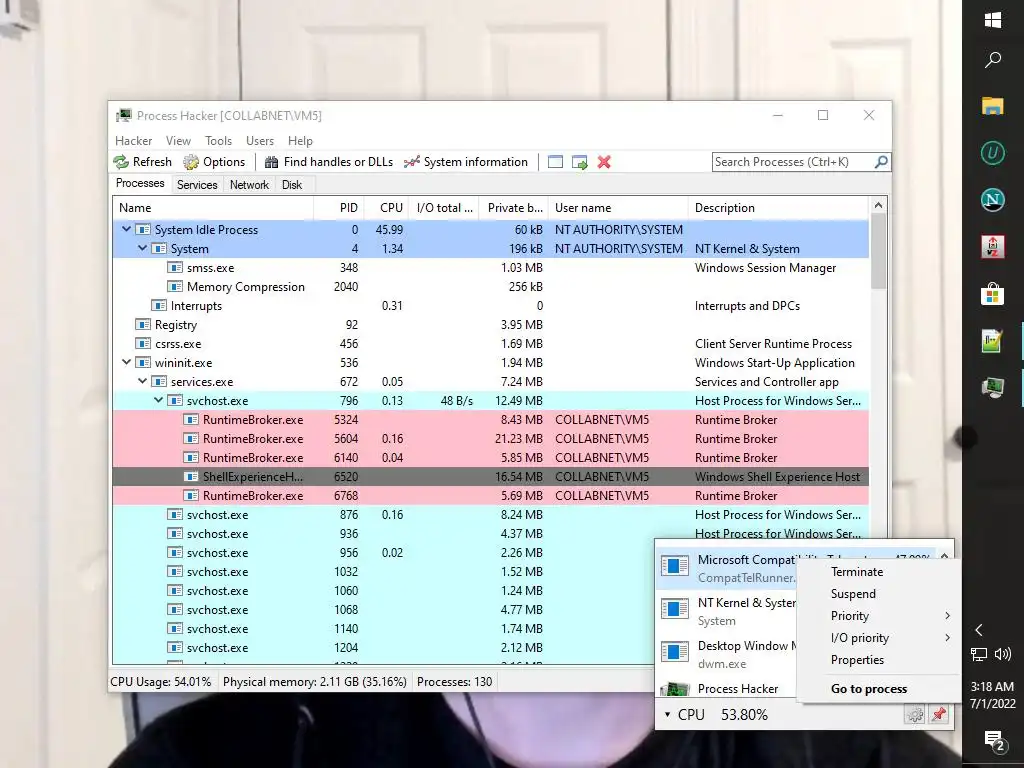
Task: Click the Refresh toolbar button
Action: 142,162
